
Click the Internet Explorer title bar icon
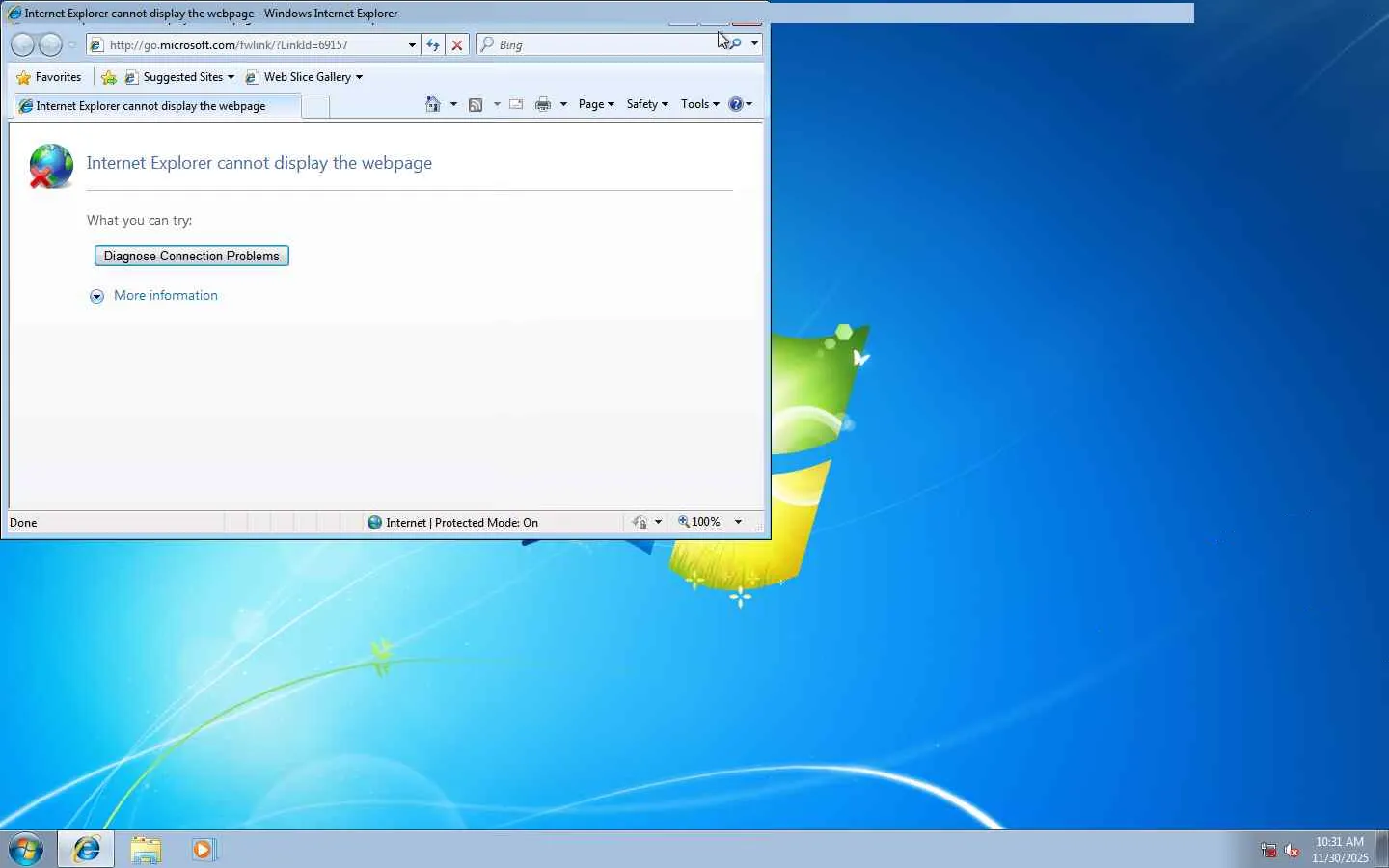pyautogui.click(x=14, y=14)
